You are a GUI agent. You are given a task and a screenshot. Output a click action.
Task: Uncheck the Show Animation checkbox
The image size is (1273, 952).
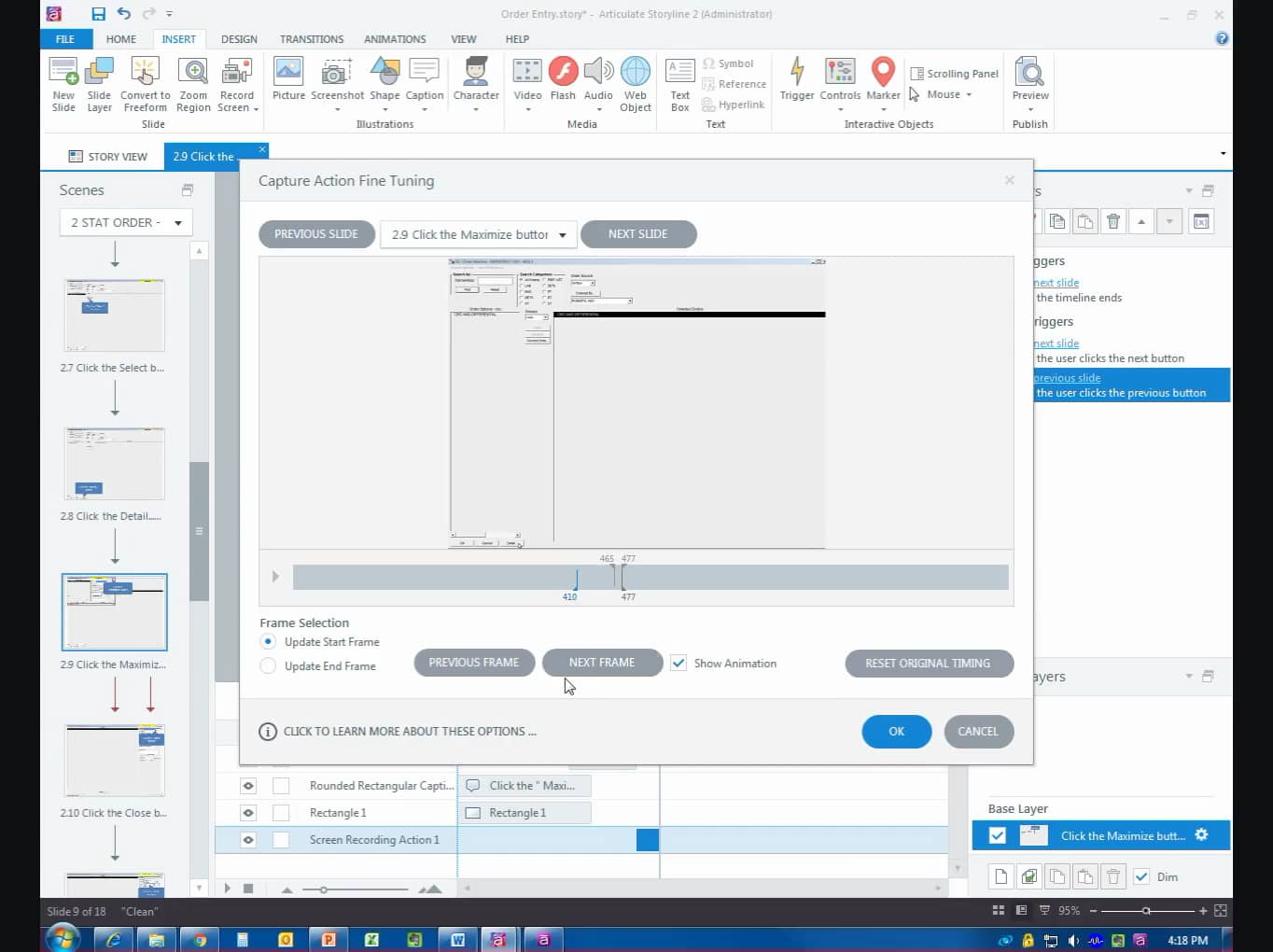coord(678,663)
